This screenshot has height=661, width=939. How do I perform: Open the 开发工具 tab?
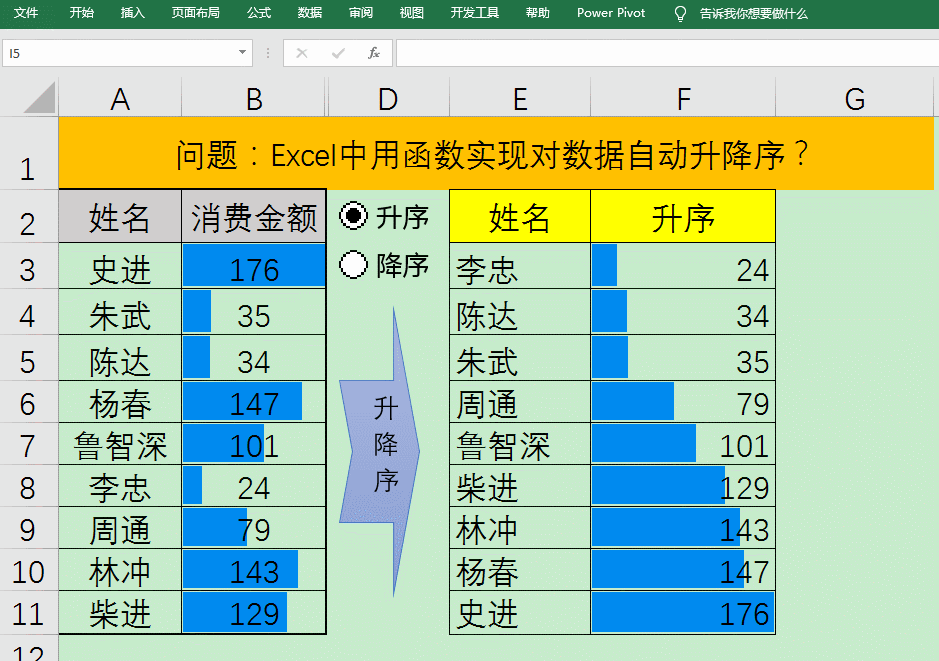click(474, 13)
